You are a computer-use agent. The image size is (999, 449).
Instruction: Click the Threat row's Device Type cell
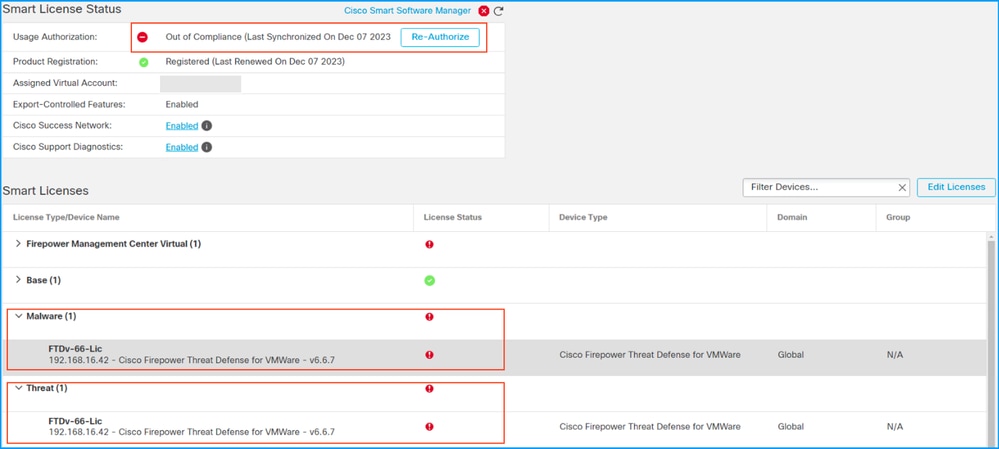(649, 427)
